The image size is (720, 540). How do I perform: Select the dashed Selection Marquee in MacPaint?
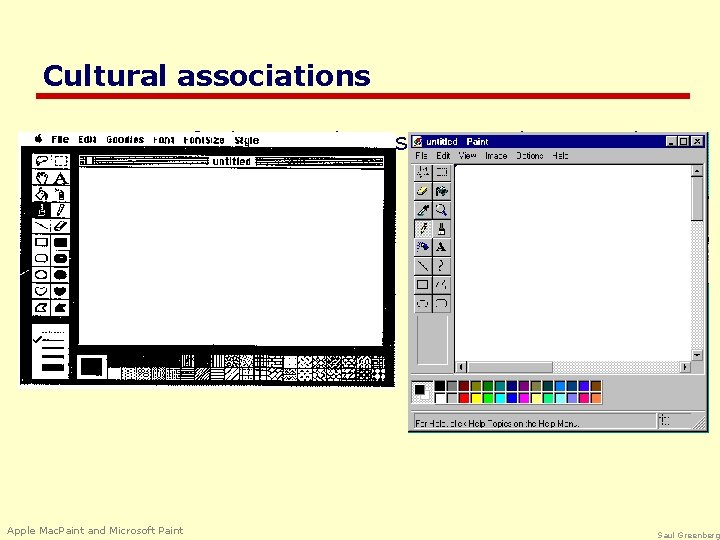point(61,161)
